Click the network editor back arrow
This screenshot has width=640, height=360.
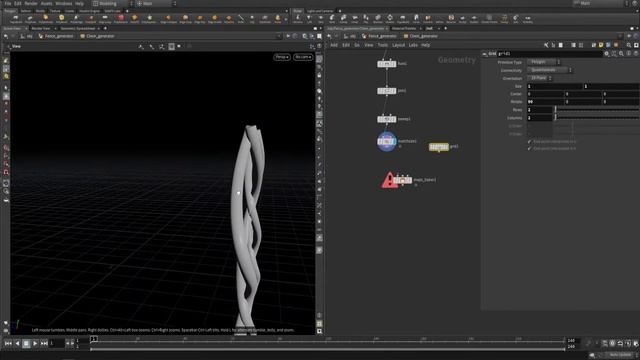click(x=329, y=36)
